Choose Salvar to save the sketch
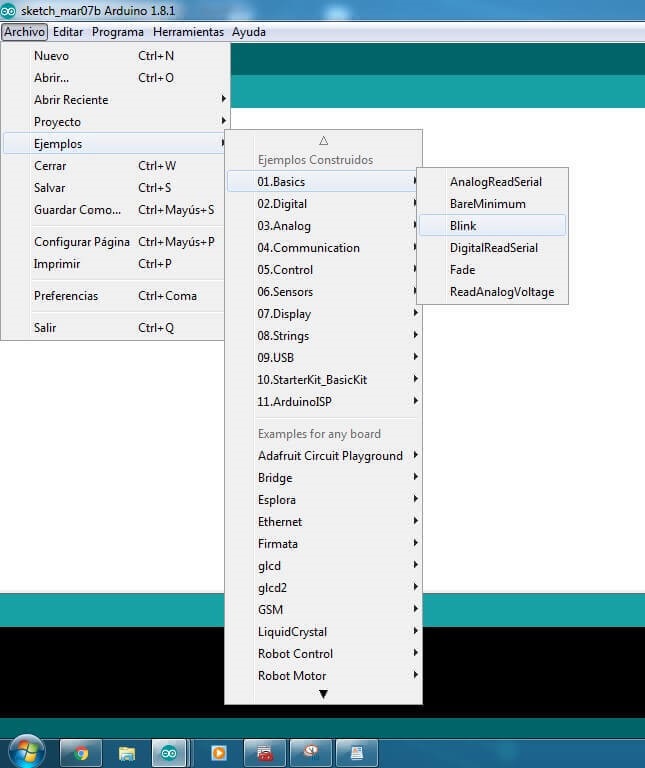This screenshot has height=768, width=645. 114,188
